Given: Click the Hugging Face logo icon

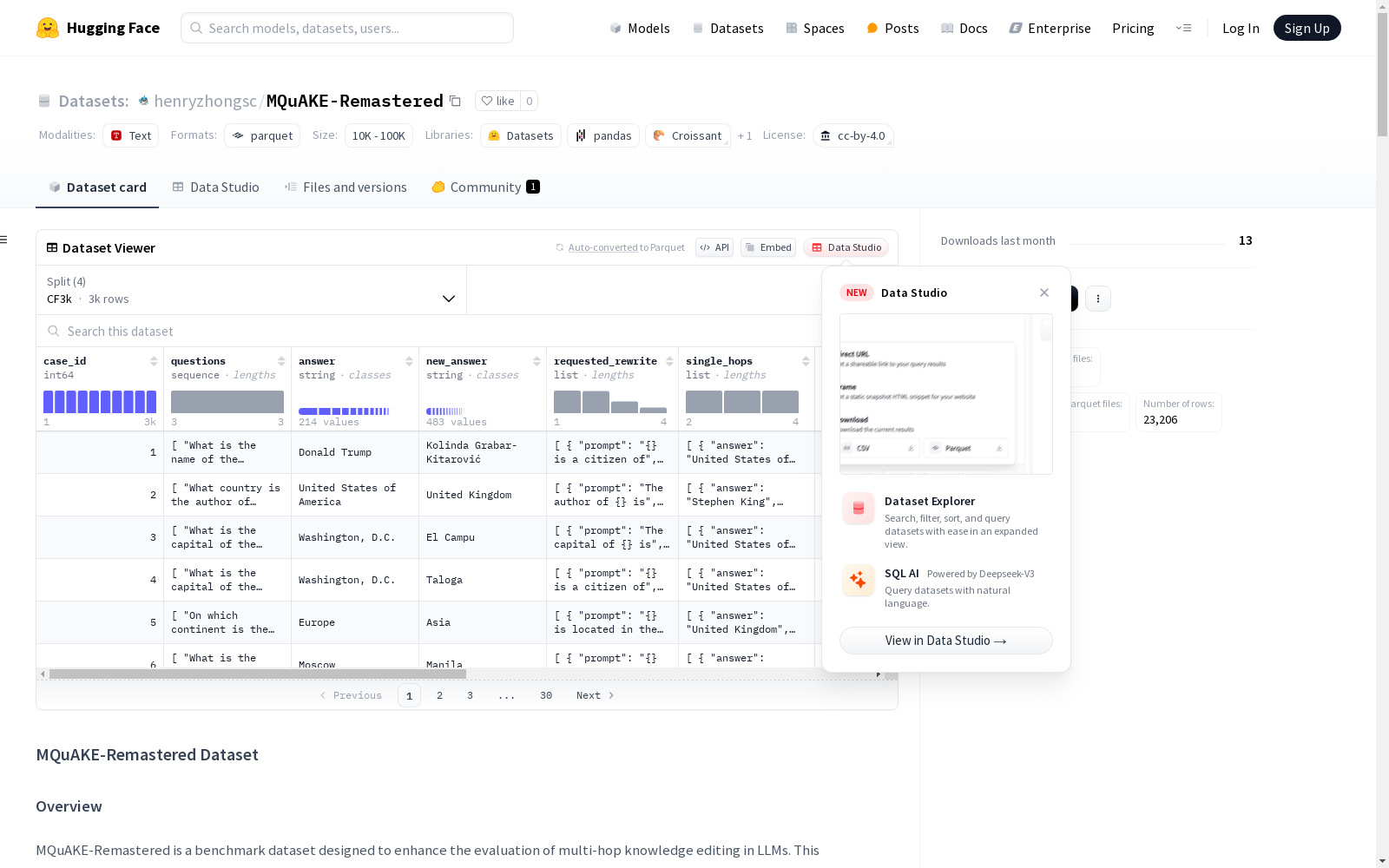Looking at the screenshot, I should click(x=48, y=28).
